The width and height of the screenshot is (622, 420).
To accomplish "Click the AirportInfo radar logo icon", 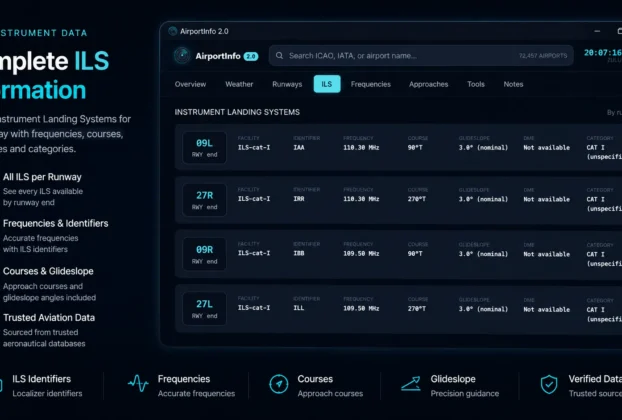I will (182, 56).
